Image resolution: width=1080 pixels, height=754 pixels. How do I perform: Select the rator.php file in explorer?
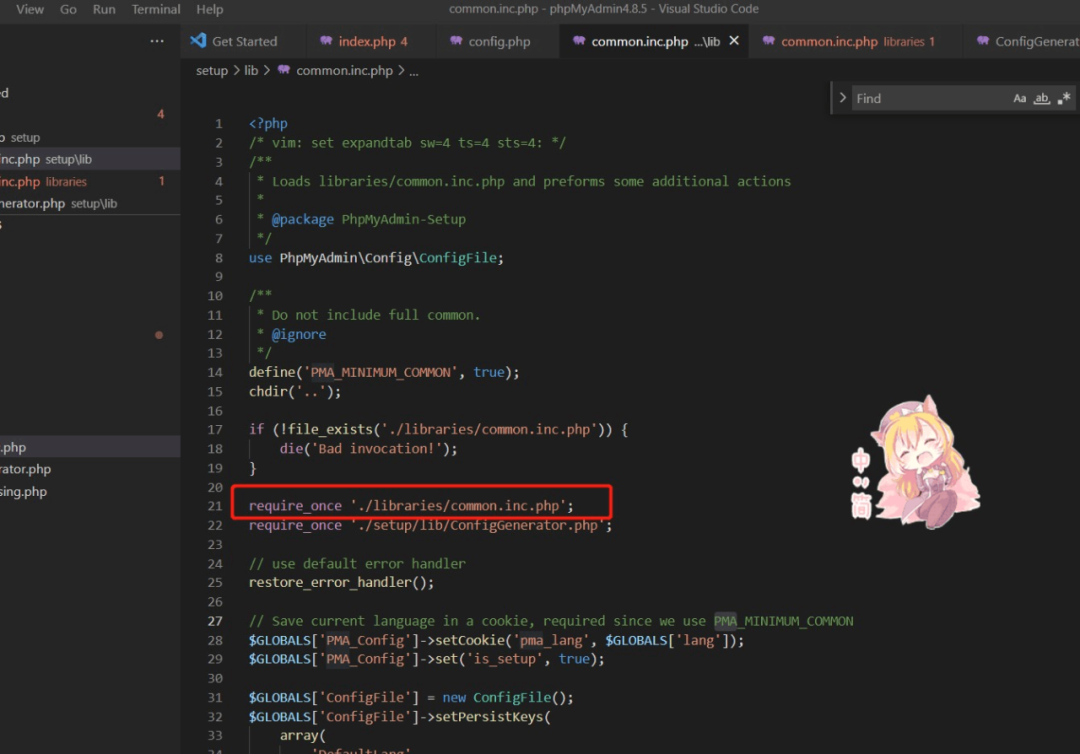(x=90, y=469)
